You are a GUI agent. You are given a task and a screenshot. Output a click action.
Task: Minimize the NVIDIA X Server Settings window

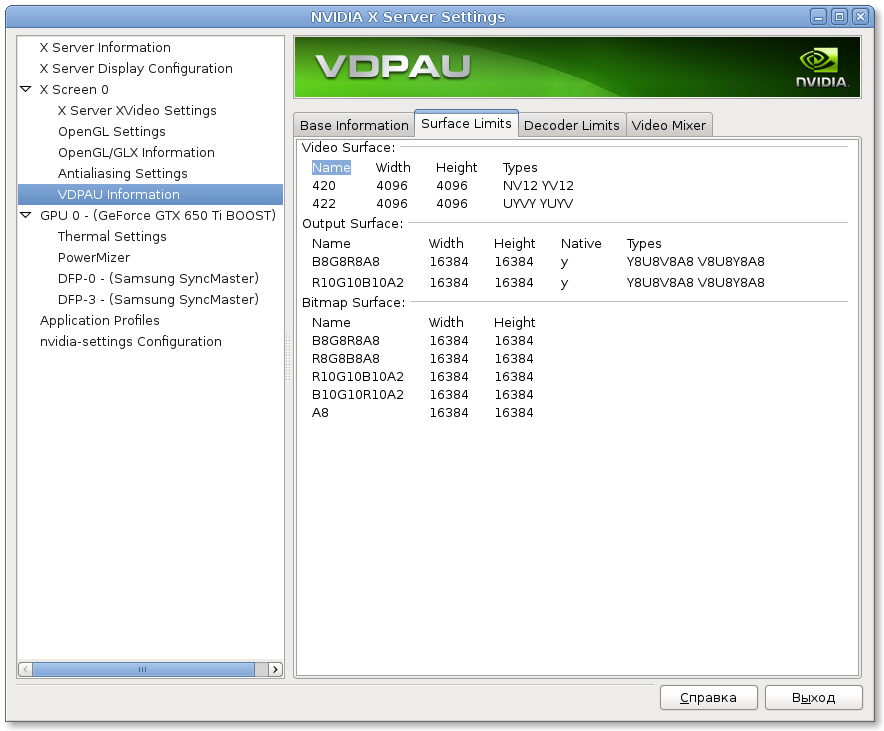[818, 17]
